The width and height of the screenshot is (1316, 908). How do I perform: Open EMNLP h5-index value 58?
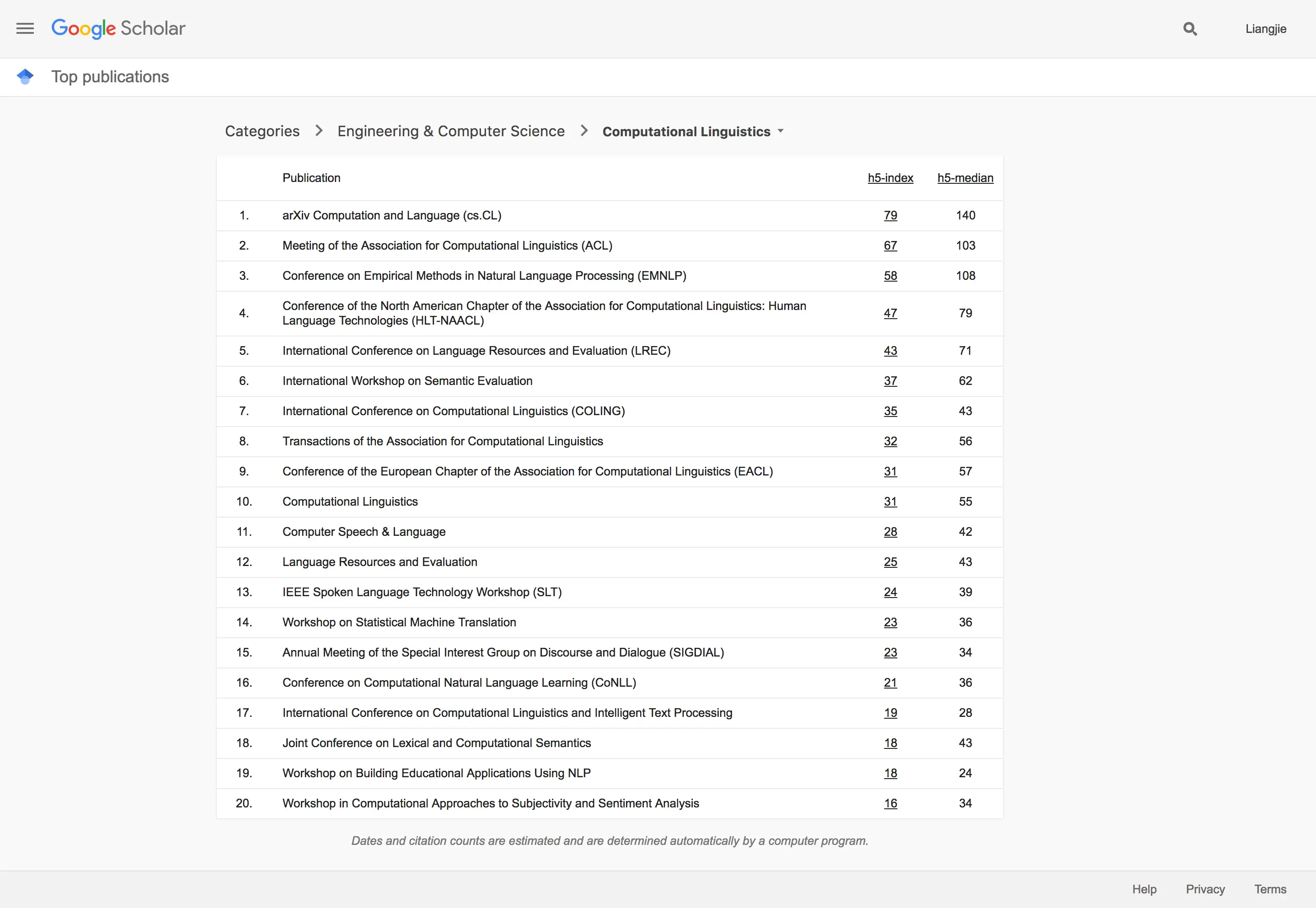[x=890, y=276]
